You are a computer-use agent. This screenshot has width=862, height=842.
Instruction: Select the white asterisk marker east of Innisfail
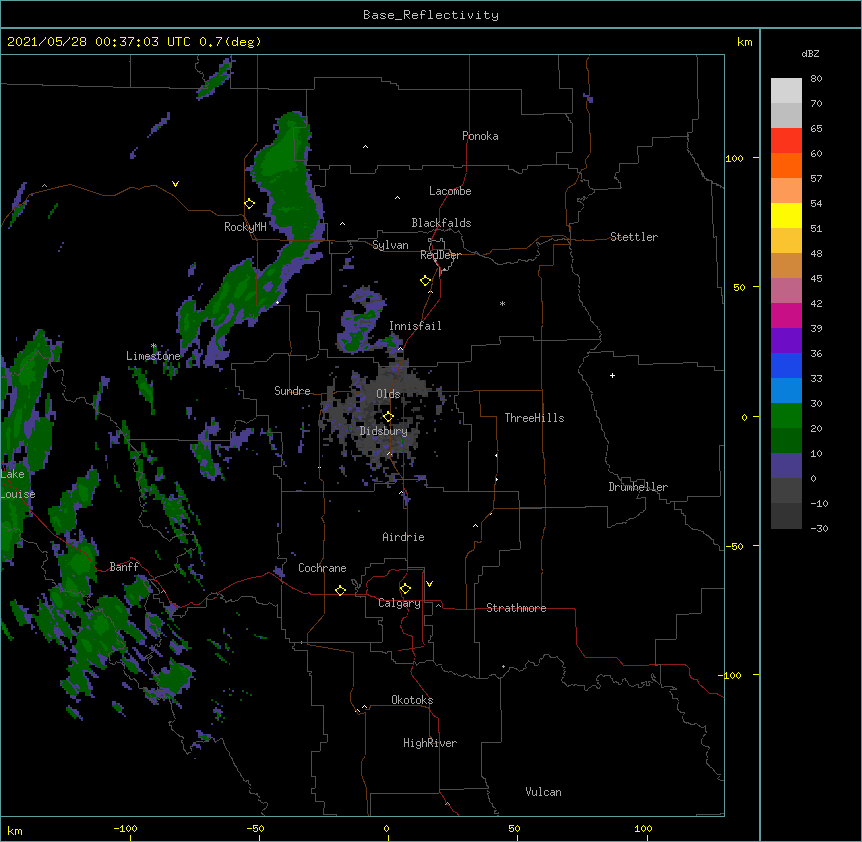502,303
